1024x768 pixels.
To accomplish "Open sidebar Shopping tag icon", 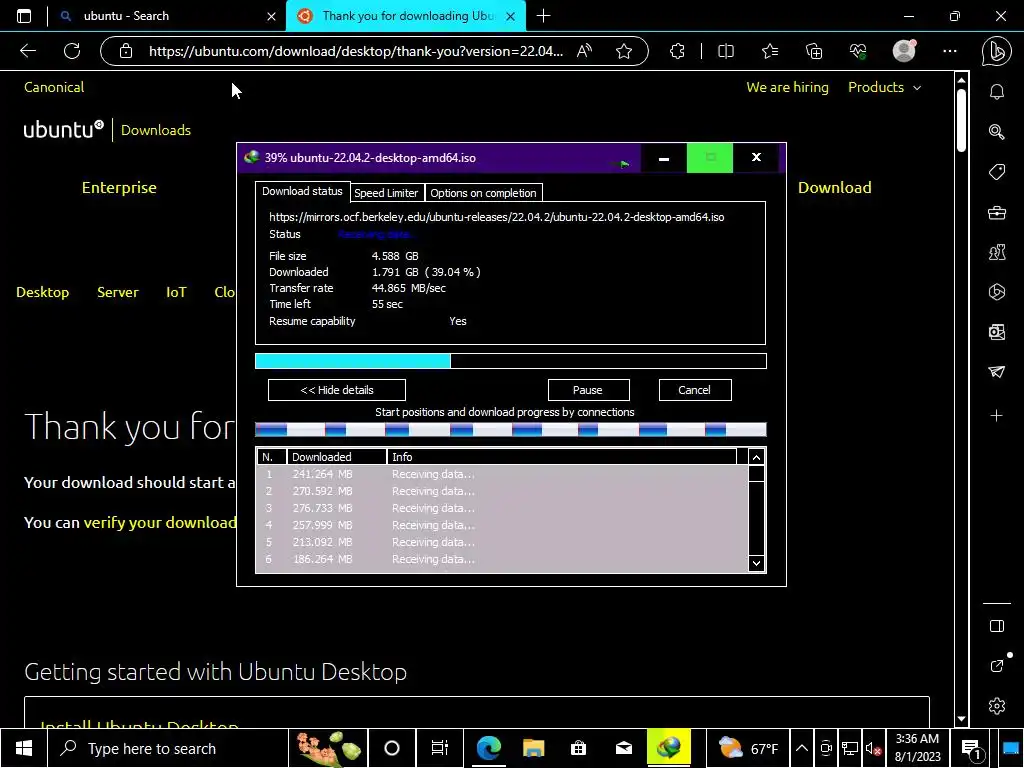I will [997, 172].
